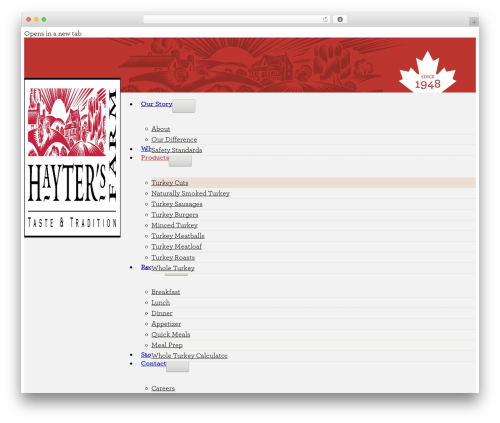Open Safety Standards link
500x423 pixels.
coord(177,150)
